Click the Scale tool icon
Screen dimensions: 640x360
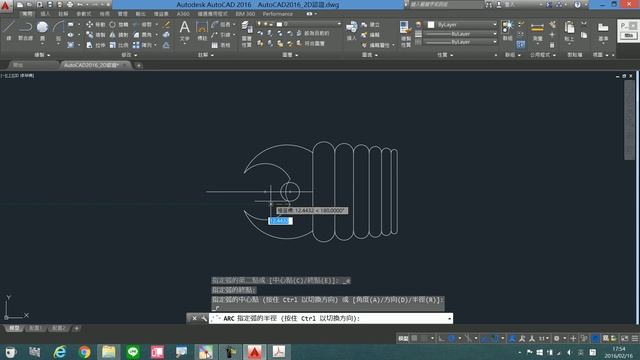[113, 45]
